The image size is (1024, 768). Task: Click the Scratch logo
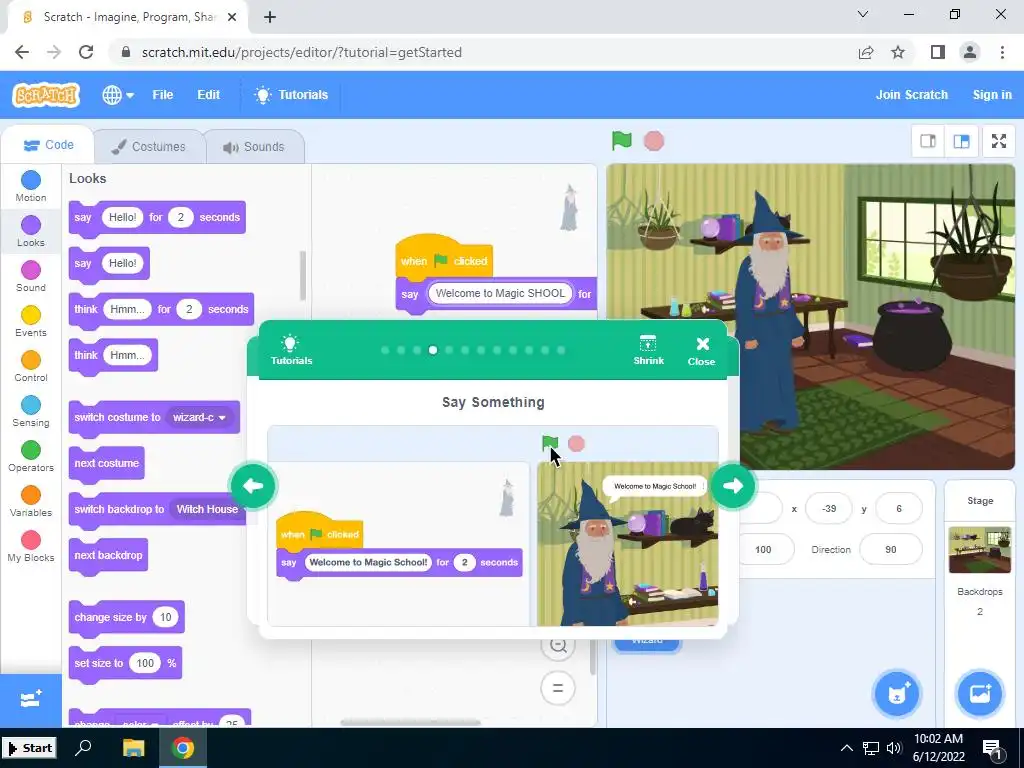coord(46,95)
